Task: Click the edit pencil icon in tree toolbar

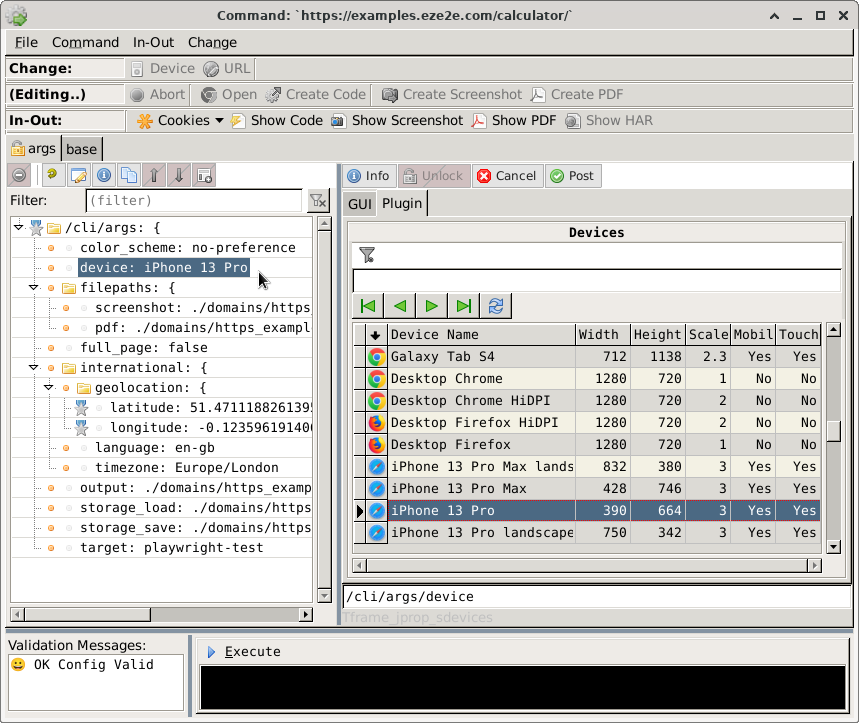Action: click(78, 175)
